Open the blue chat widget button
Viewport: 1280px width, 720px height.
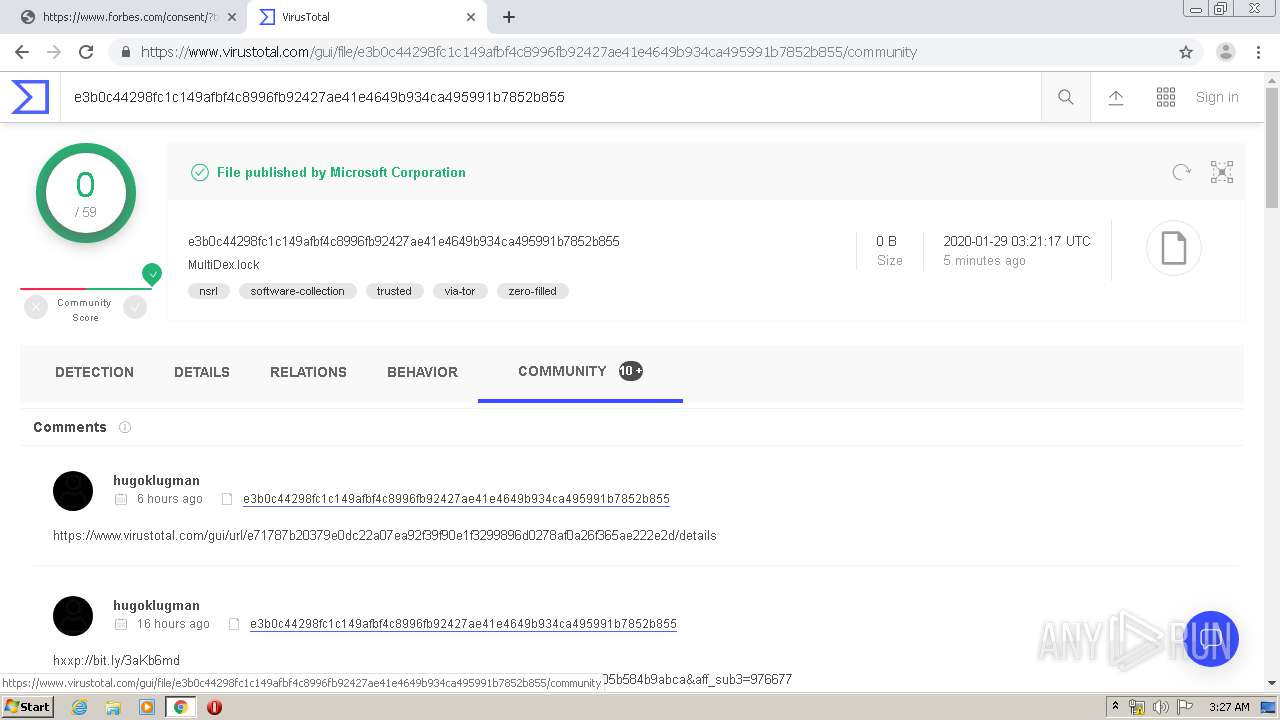[x=1211, y=639]
